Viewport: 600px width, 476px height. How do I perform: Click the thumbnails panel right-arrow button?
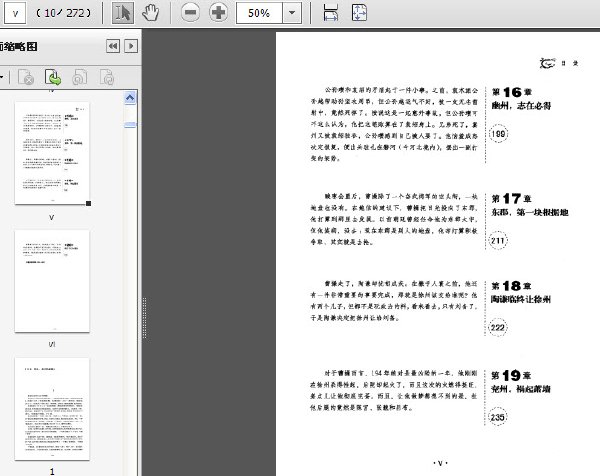coord(131,46)
